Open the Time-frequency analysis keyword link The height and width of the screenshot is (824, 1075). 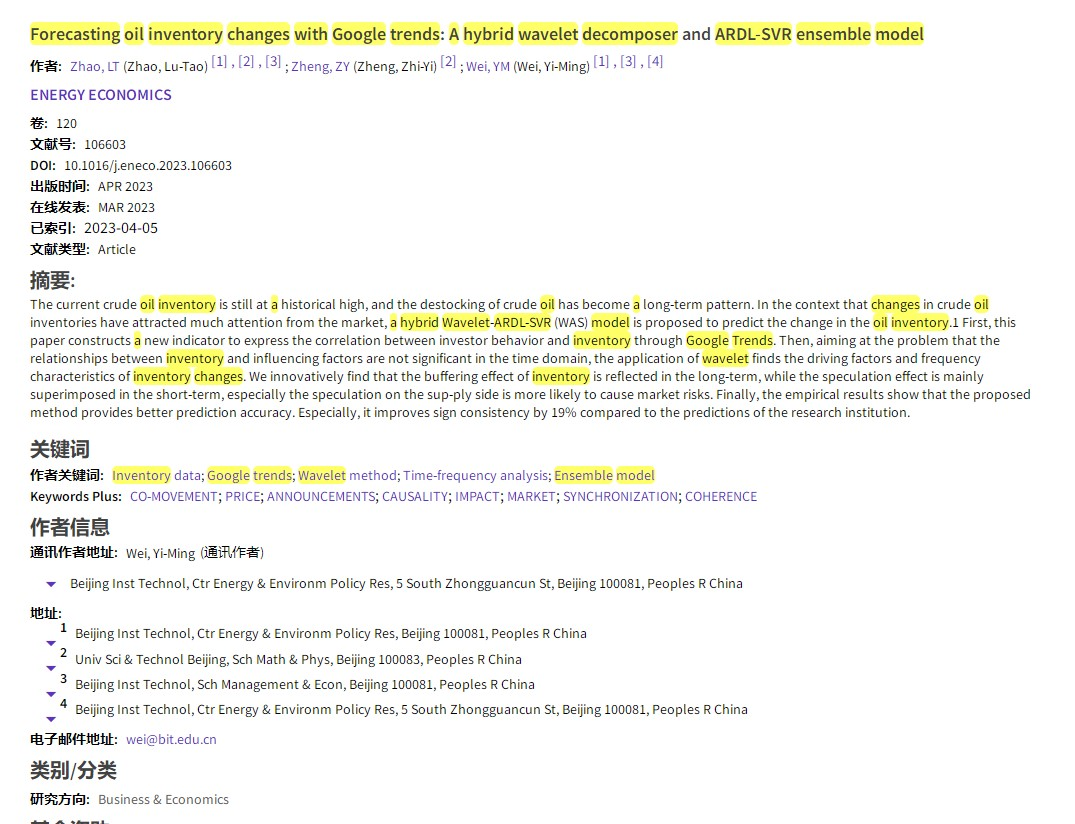(475, 476)
